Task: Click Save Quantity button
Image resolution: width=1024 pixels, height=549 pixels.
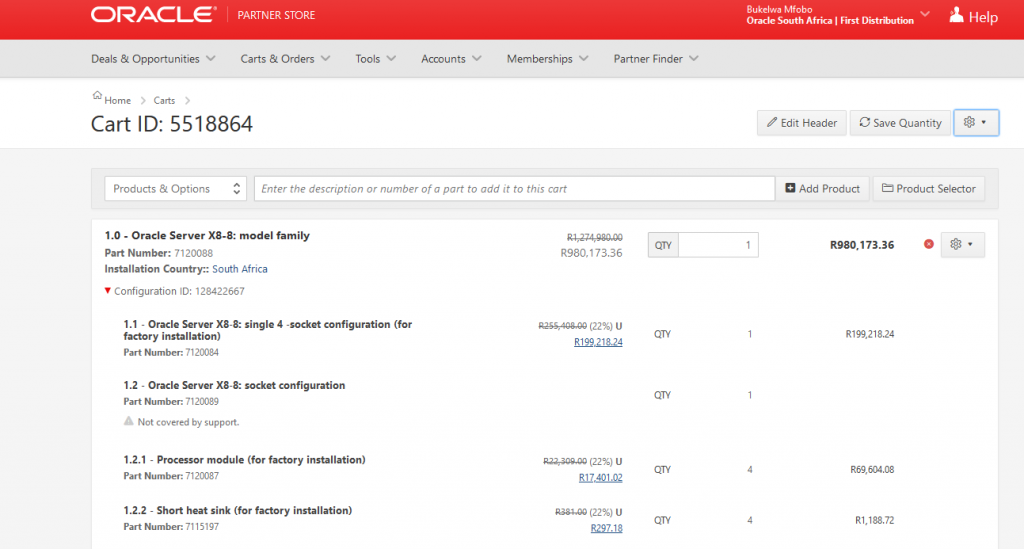Action: coord(899,123)
